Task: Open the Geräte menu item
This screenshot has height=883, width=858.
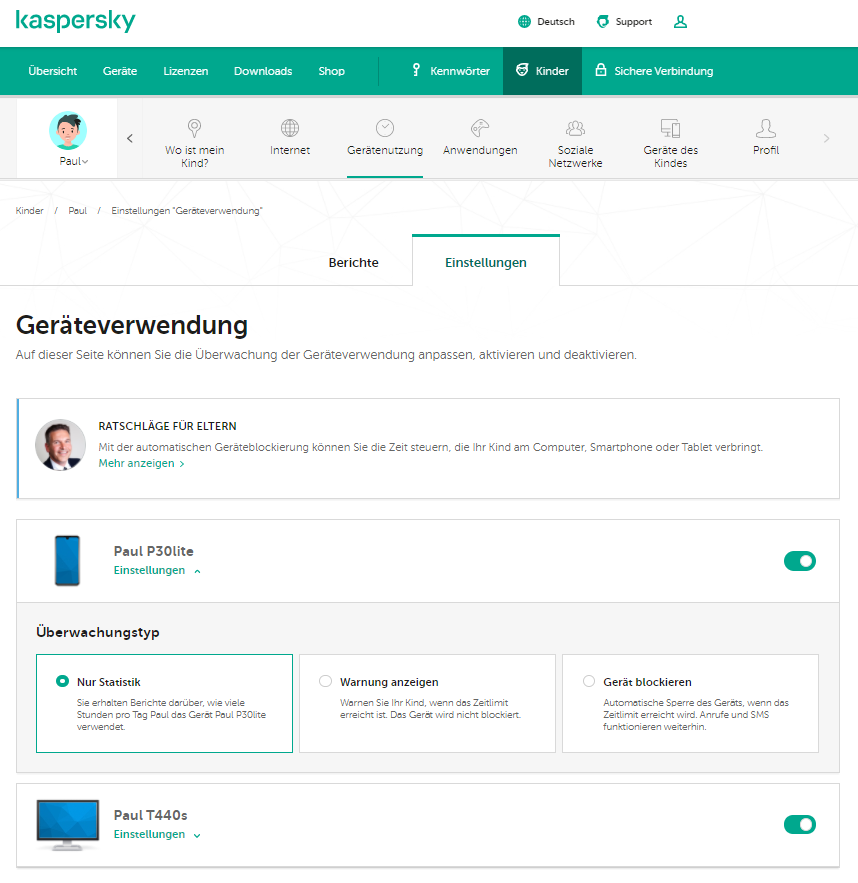Action: pyautogui.click(x=120, y=71)
